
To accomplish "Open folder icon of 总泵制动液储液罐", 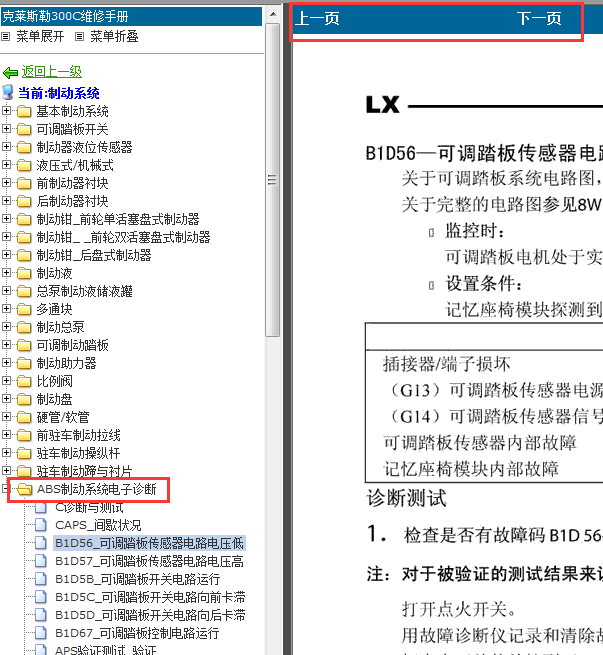I will coord(24,291).
